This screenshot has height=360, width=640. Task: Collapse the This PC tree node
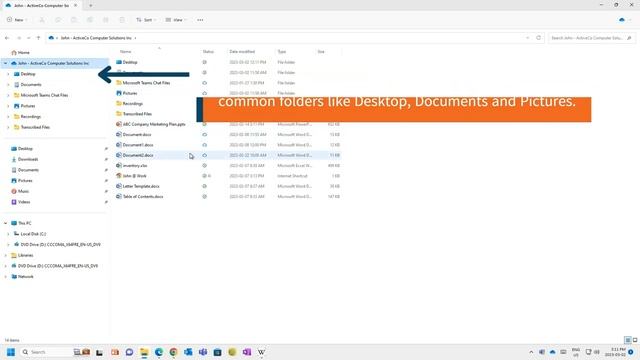(5, 223)
